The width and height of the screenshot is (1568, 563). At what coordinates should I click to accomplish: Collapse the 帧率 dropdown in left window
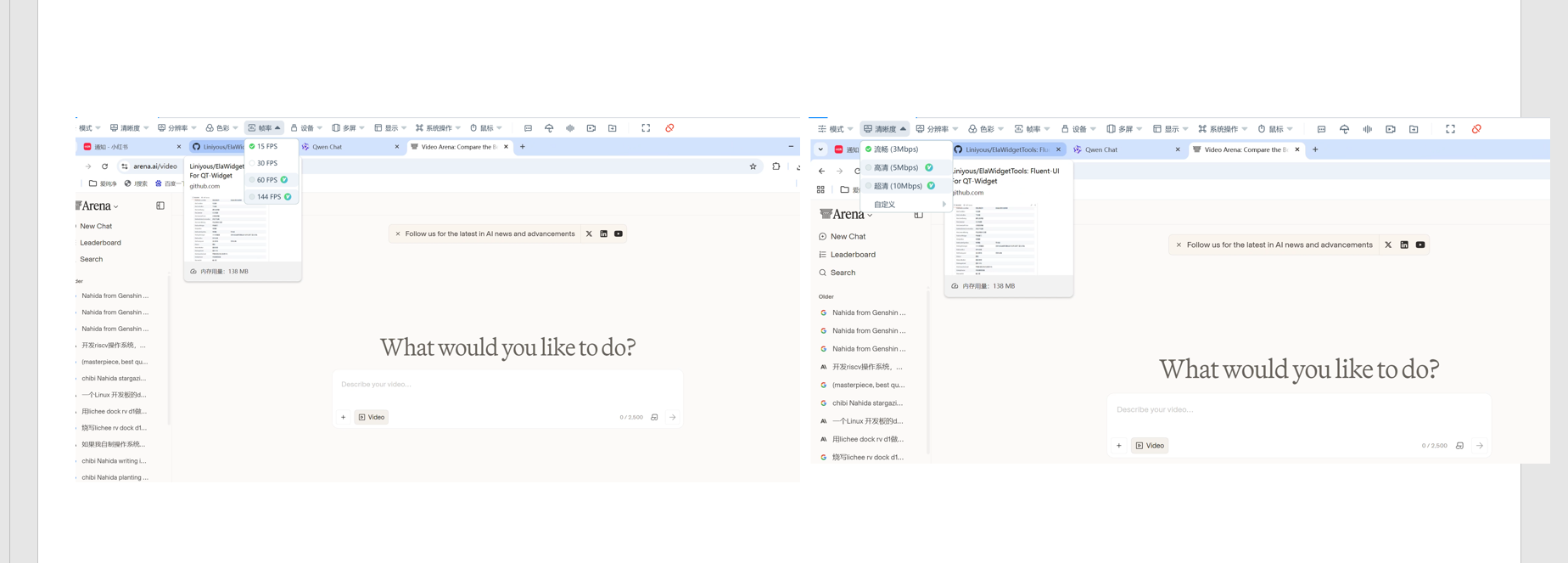(x=264, y=128)
